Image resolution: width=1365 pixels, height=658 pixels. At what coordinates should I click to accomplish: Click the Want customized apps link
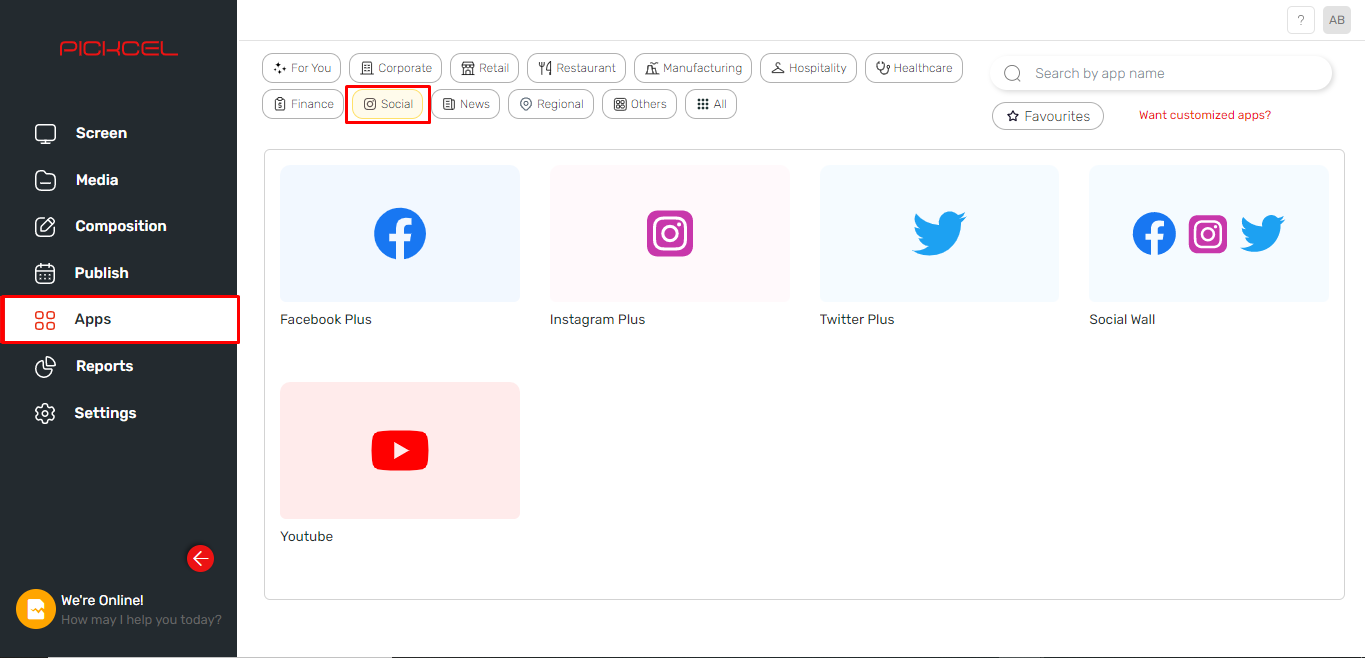click(x=1205, y=115)
